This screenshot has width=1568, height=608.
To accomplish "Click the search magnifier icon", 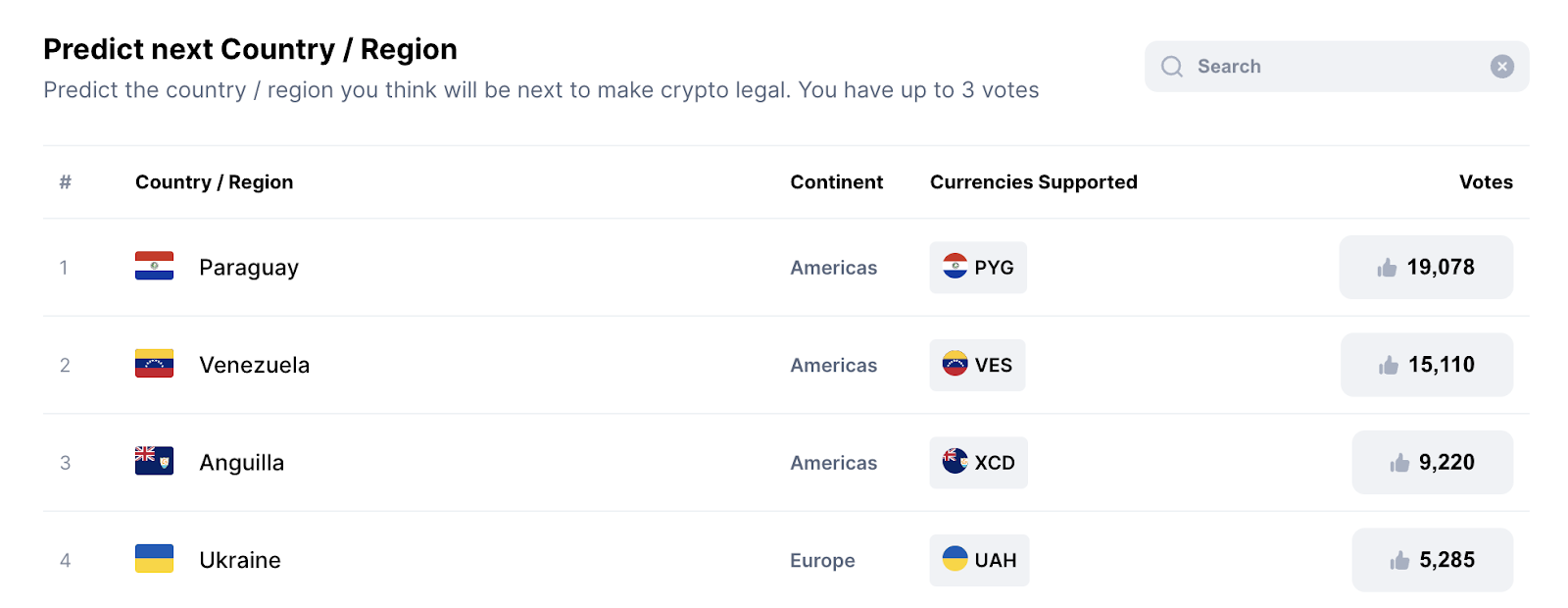I will 1172,67.
